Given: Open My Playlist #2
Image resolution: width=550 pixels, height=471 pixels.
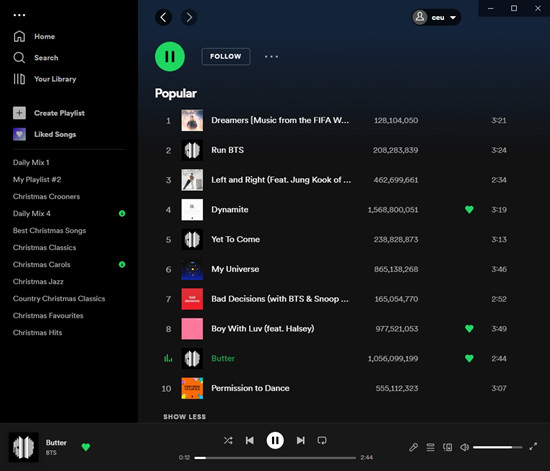Looking at the screenshot, I should tap(37, 180).
